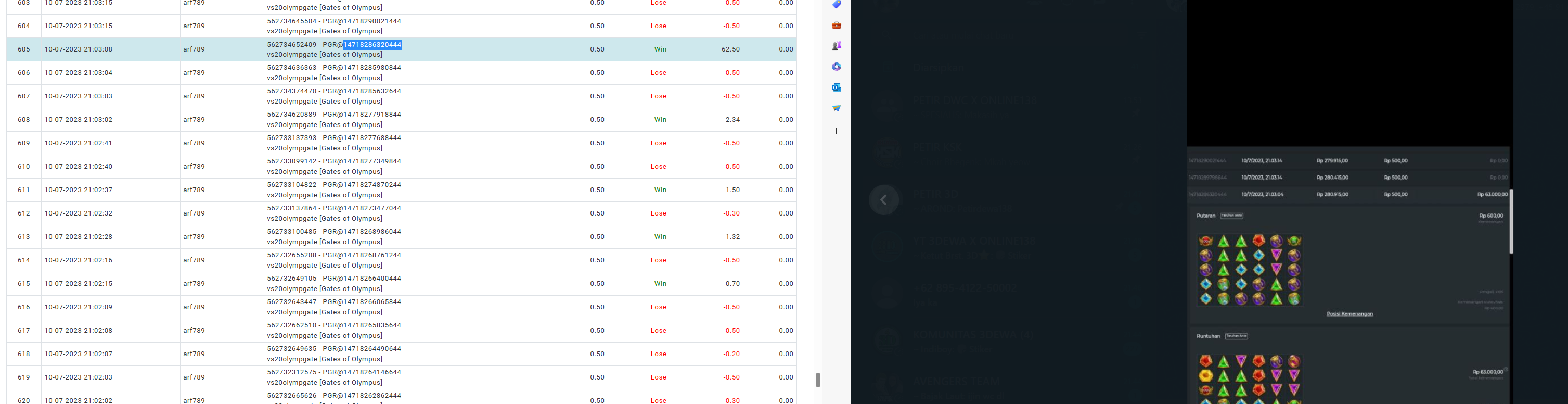Click timestamp 10-07-2023 21:02:41
Screen dimensions: 1568x404
pos(79,143)
